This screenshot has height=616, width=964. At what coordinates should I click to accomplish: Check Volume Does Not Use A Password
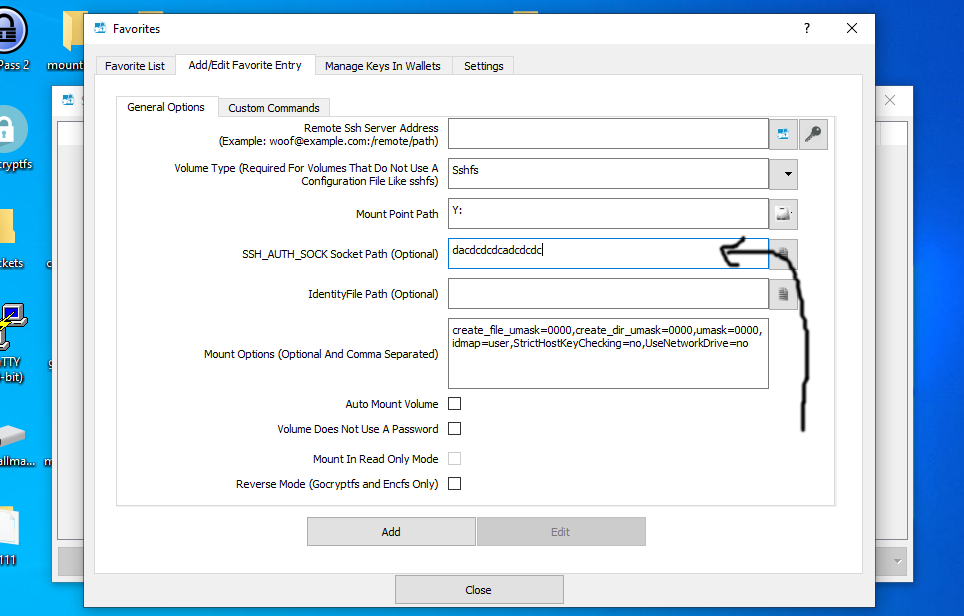pyautogui.click(x=454, y=428)
